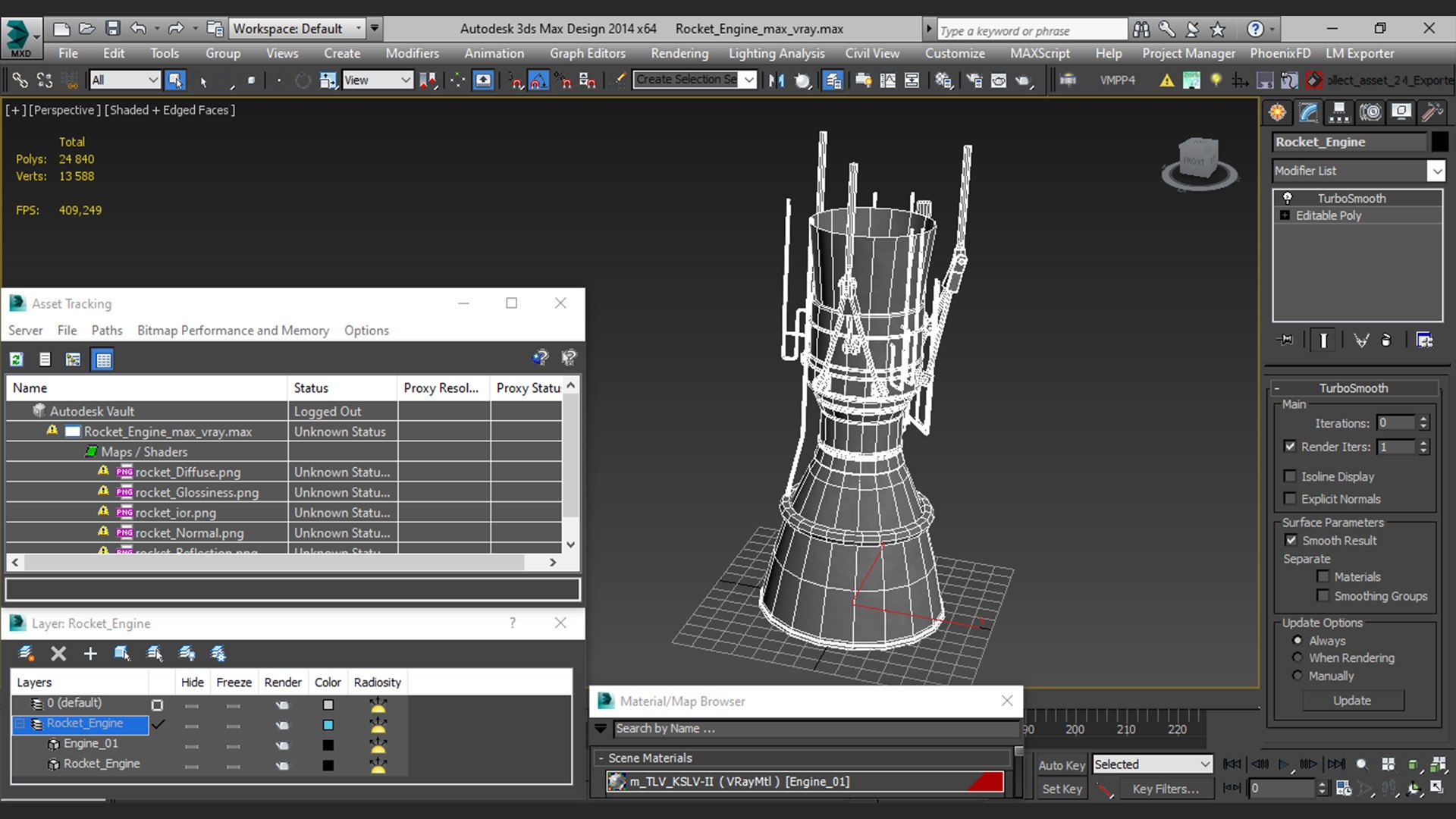The width and height of the screenshot is (1456, 819).
Task: Collapse the TurboSmooth rollout header
Action: click(x=1354, y=388)
